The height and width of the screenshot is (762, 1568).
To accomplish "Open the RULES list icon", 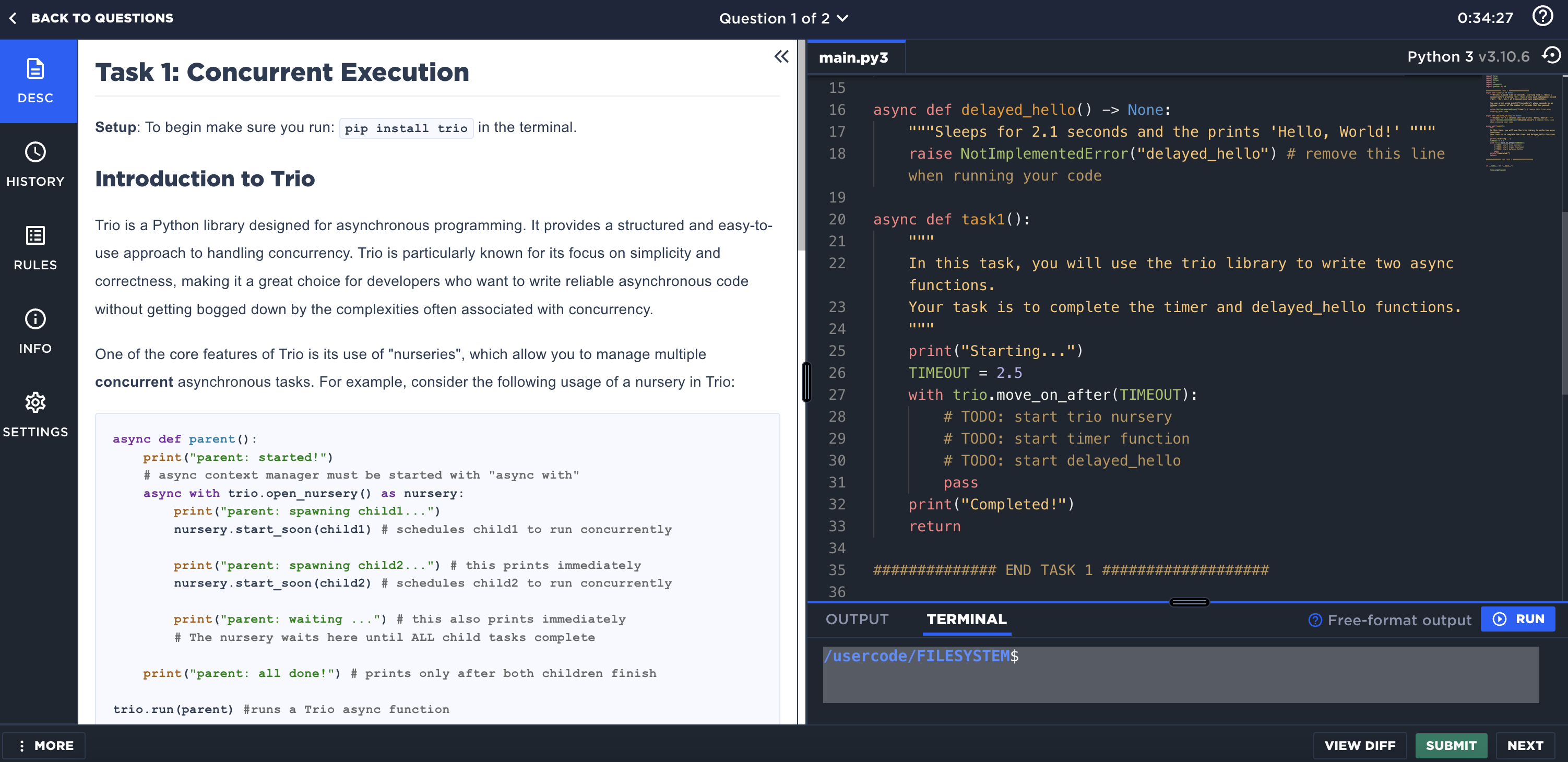I will tap(35, 235).
